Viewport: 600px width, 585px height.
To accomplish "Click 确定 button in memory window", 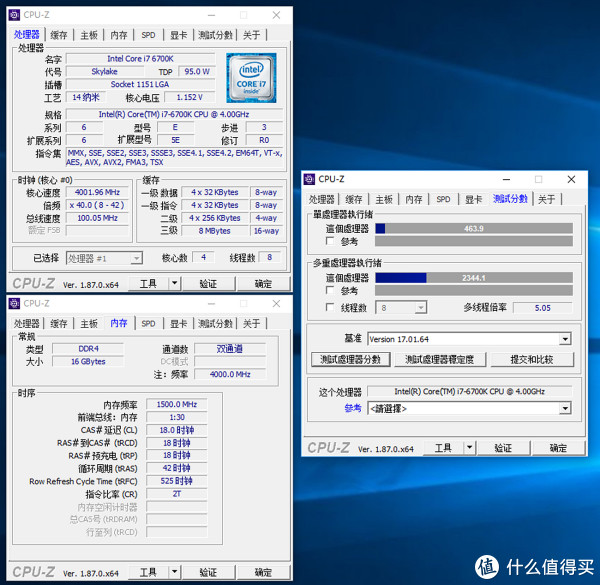I will pos(263,572).
